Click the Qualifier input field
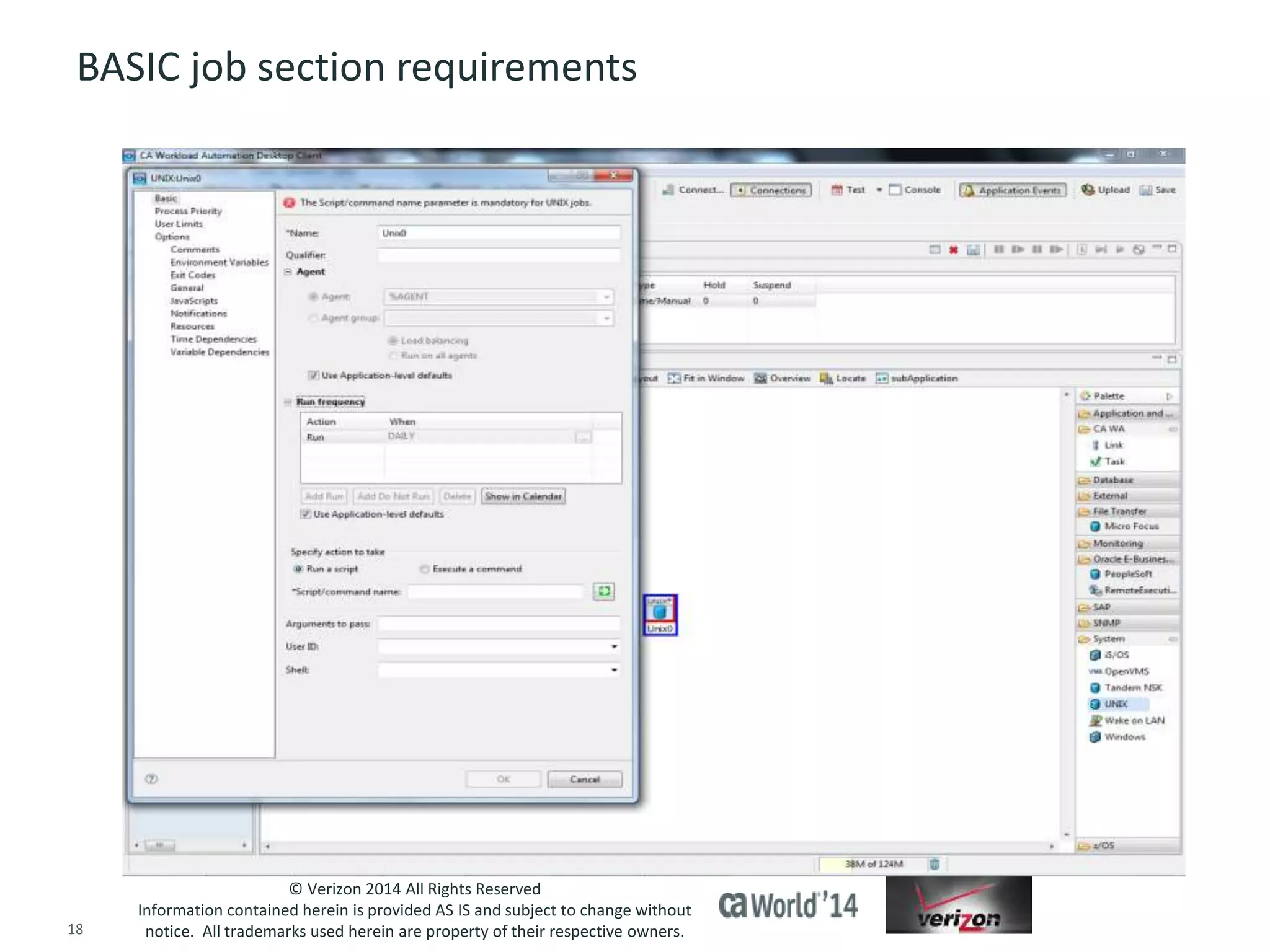 click(x=499, y=255)
